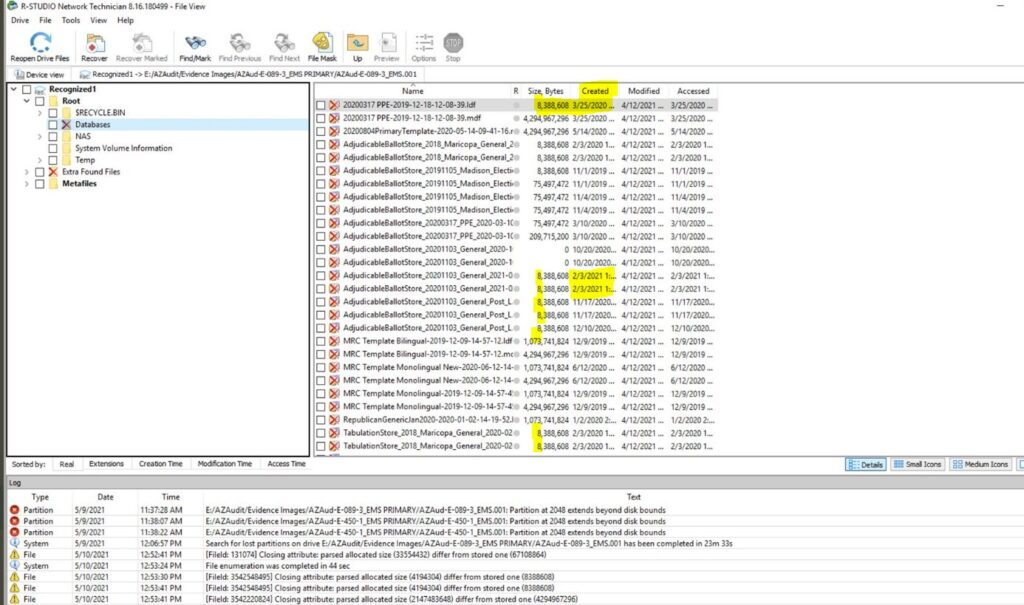This screenshot has width=1024, height=605.
Task: Collapse the Recognized1 tree node
Action: click(x=14, y=90)
